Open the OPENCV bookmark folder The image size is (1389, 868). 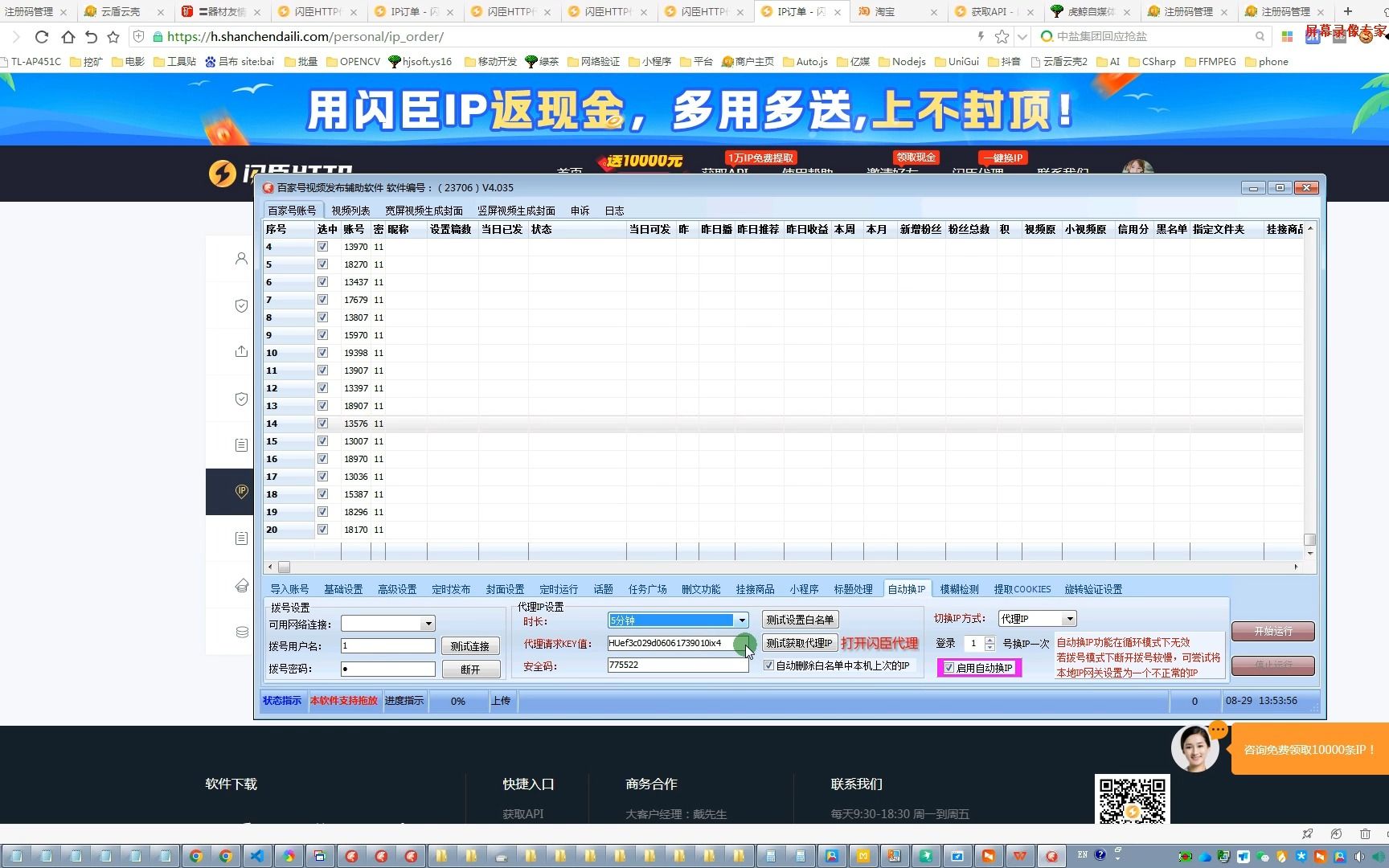353,61
